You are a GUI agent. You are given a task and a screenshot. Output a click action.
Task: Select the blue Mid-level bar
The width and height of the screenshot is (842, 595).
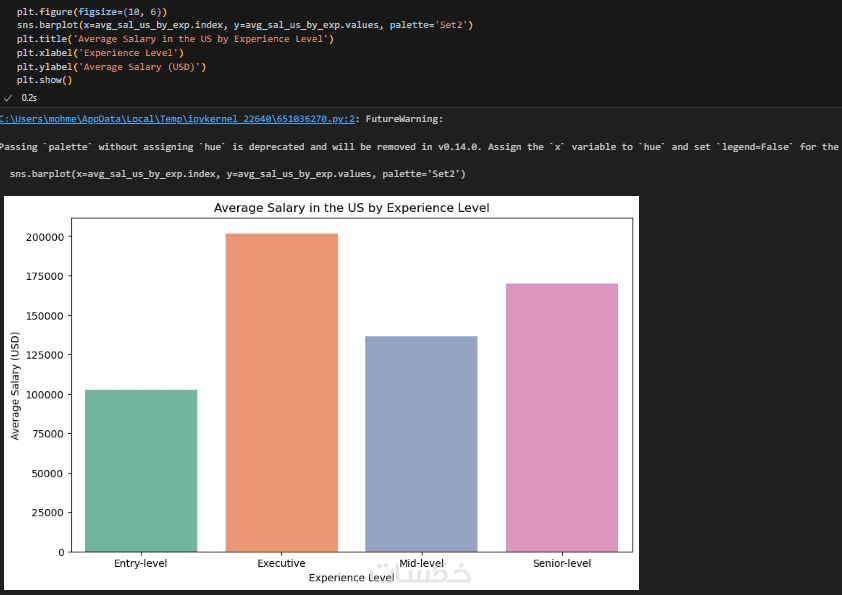(421, 443)
